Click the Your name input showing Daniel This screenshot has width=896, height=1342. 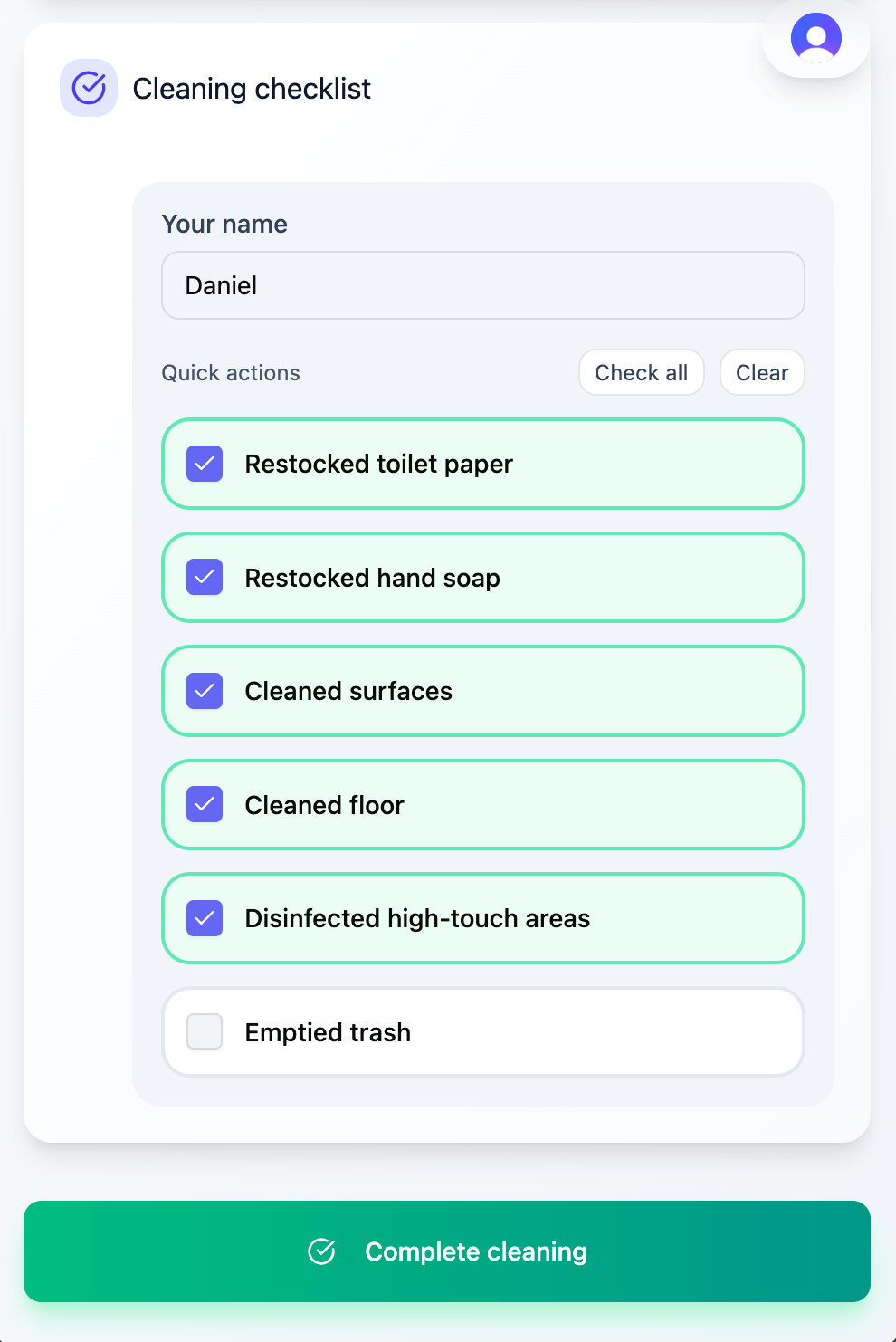pos(482,285)
